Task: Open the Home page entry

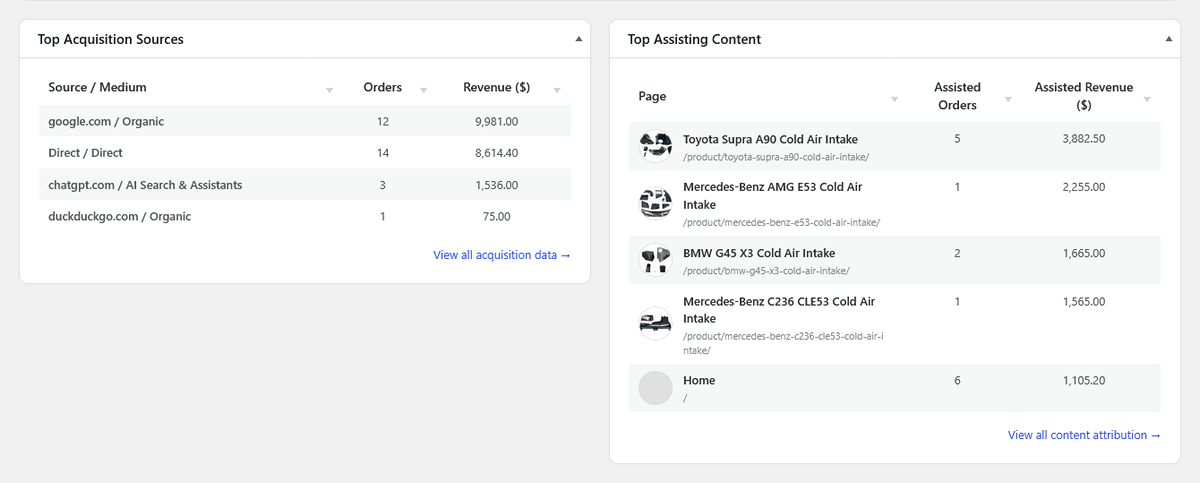Action: [x=699, y=381]
